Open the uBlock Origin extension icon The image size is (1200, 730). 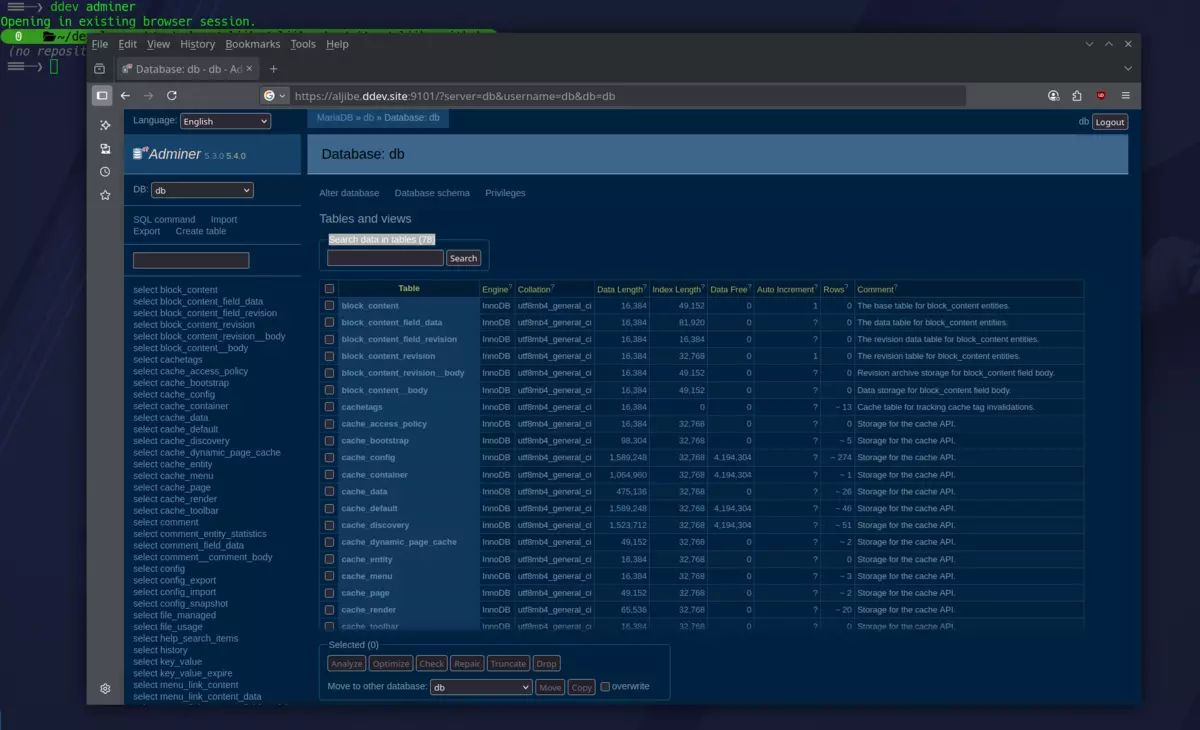[1101, 95]
